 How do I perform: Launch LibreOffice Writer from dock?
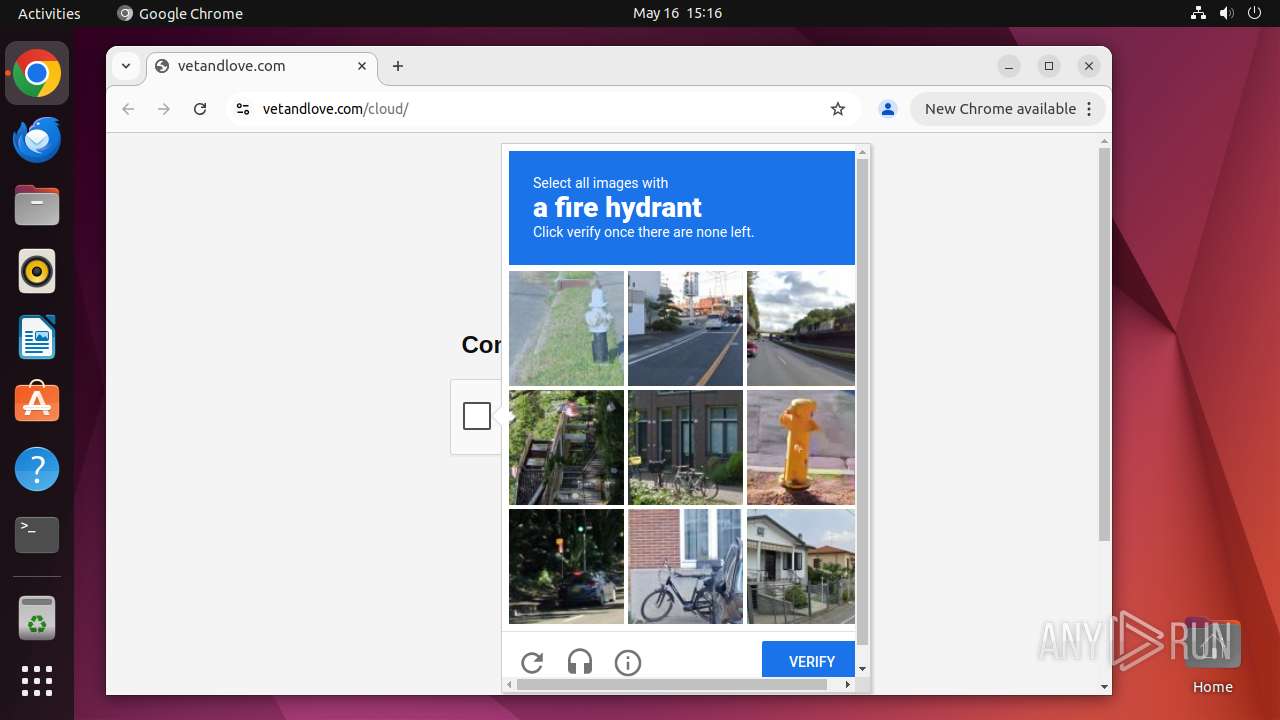(37, 337)
